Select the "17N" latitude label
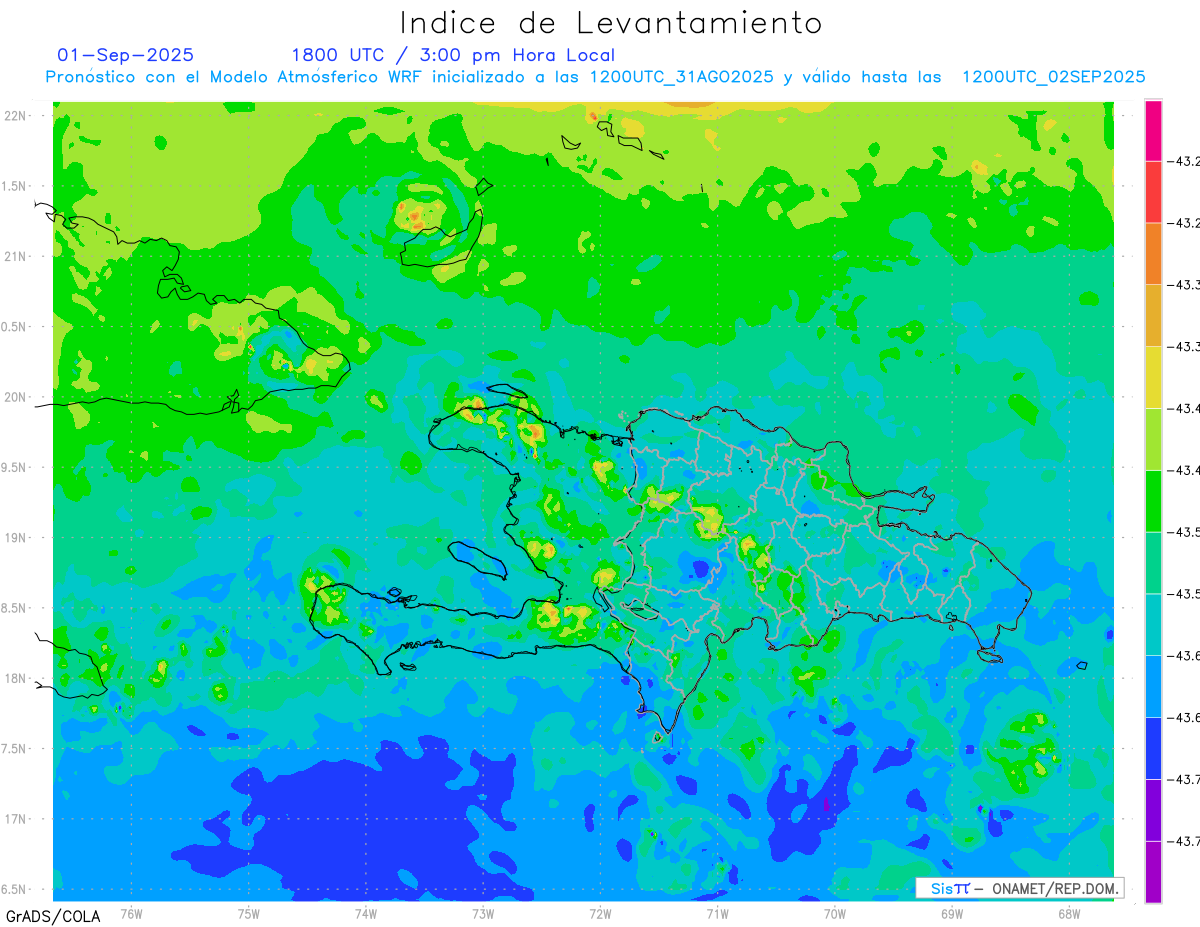The height and width of the screenshot is (927, 1200). 17,819
